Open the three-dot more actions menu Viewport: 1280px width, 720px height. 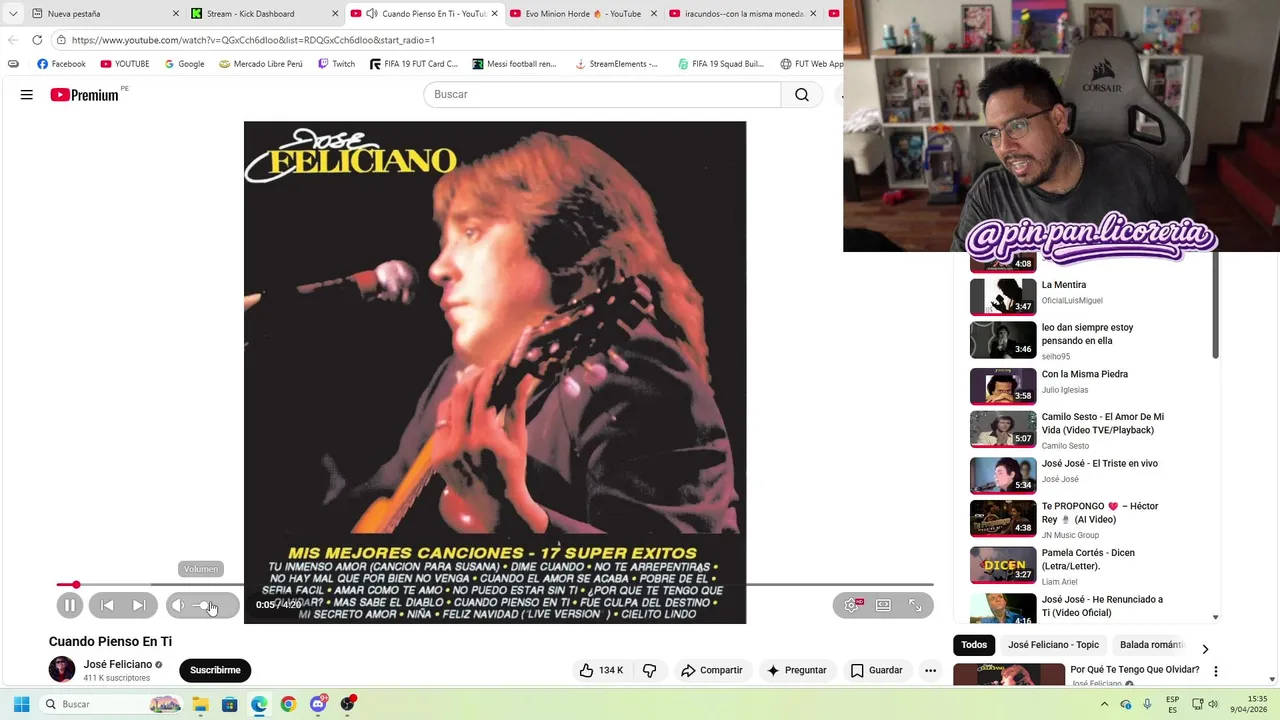tap(930, 670)
